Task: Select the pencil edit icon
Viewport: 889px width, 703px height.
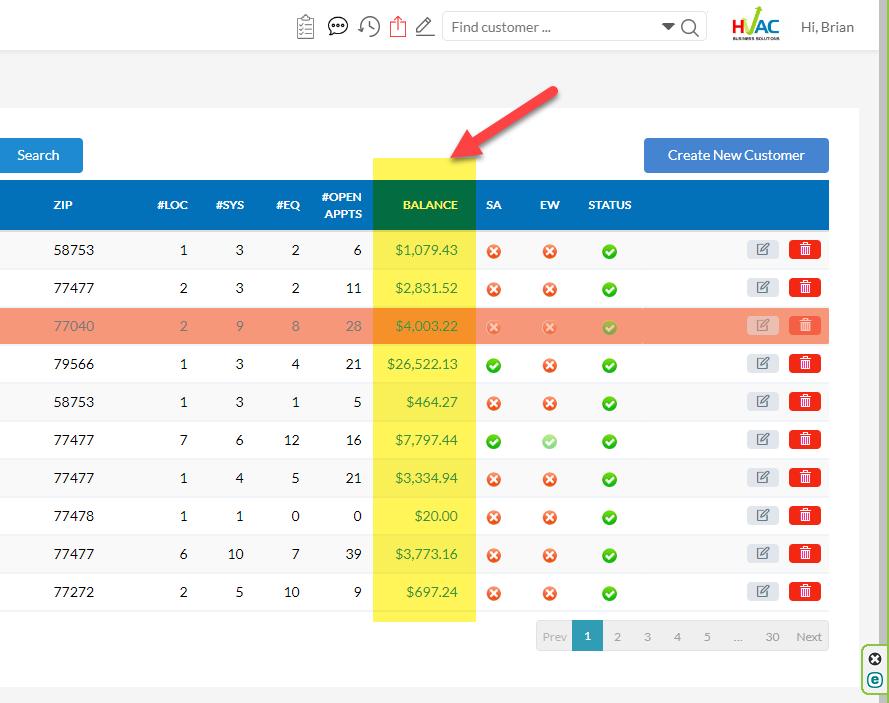Action: [x=424, y=27]
